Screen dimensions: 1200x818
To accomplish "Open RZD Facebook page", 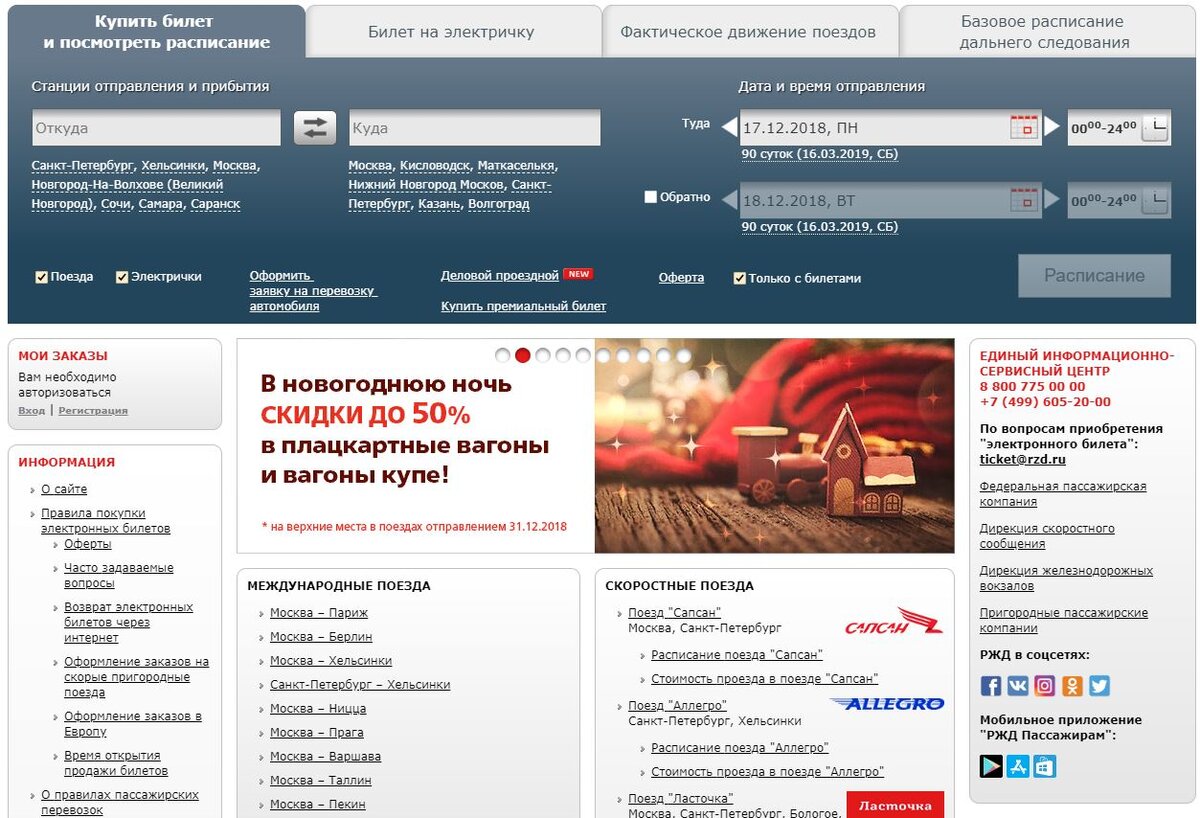I will coord(991,686).
